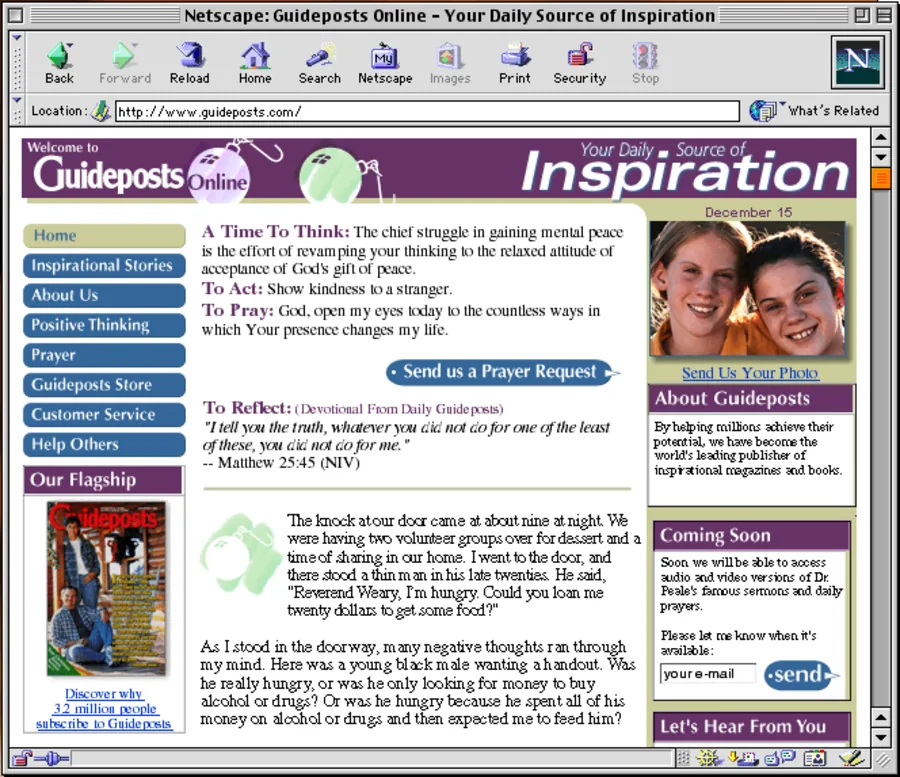Click the December 15 date text
Screen dimensions: 900x777
click(x=748, y=213)
